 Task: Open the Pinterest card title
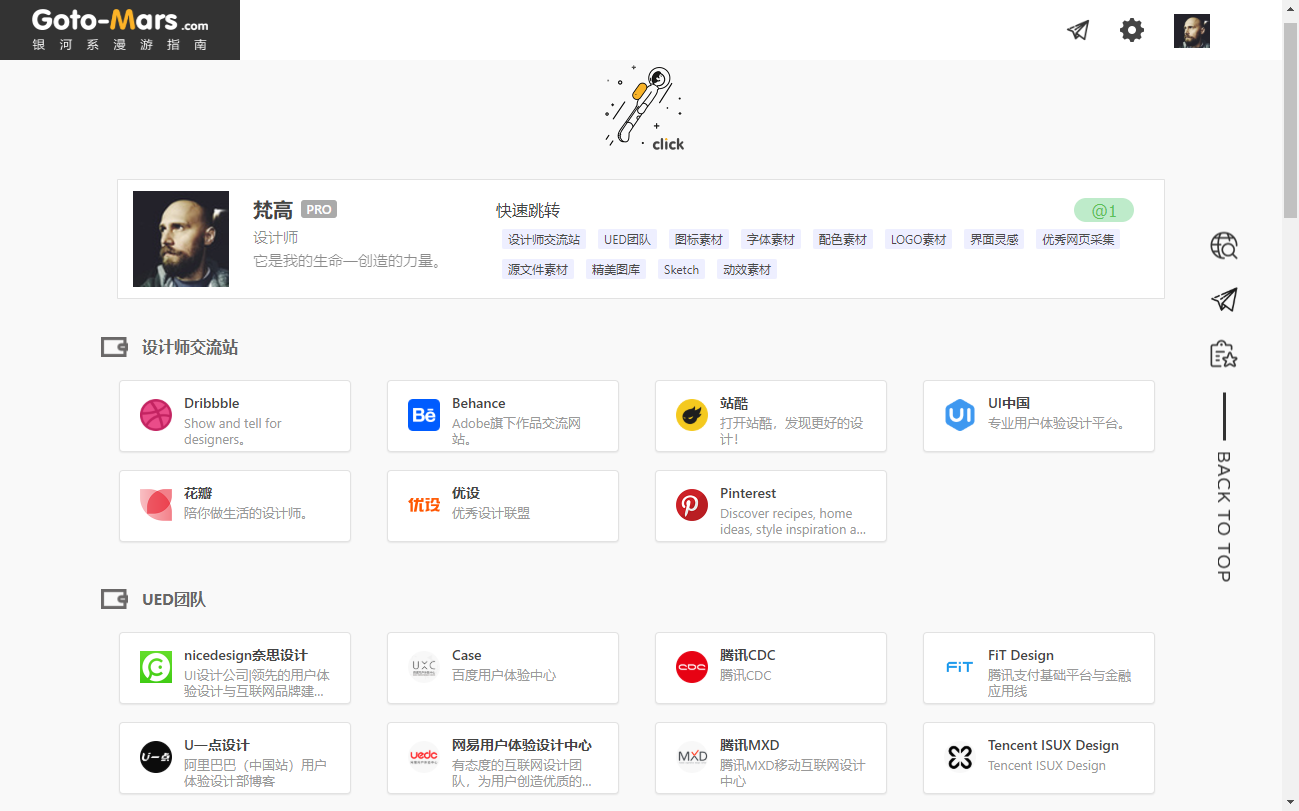748,493
